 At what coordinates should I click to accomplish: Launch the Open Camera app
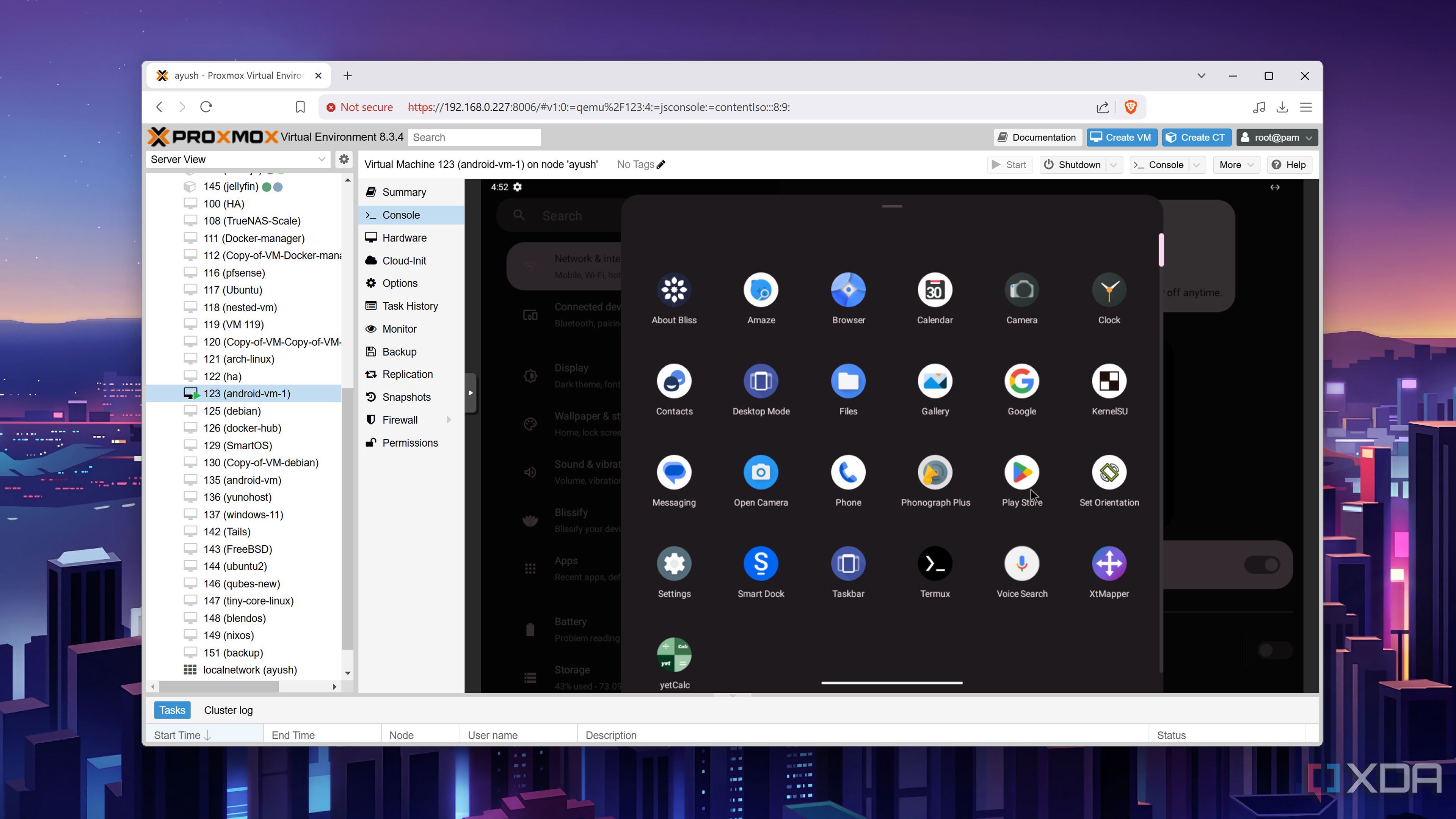click(761, 472)
